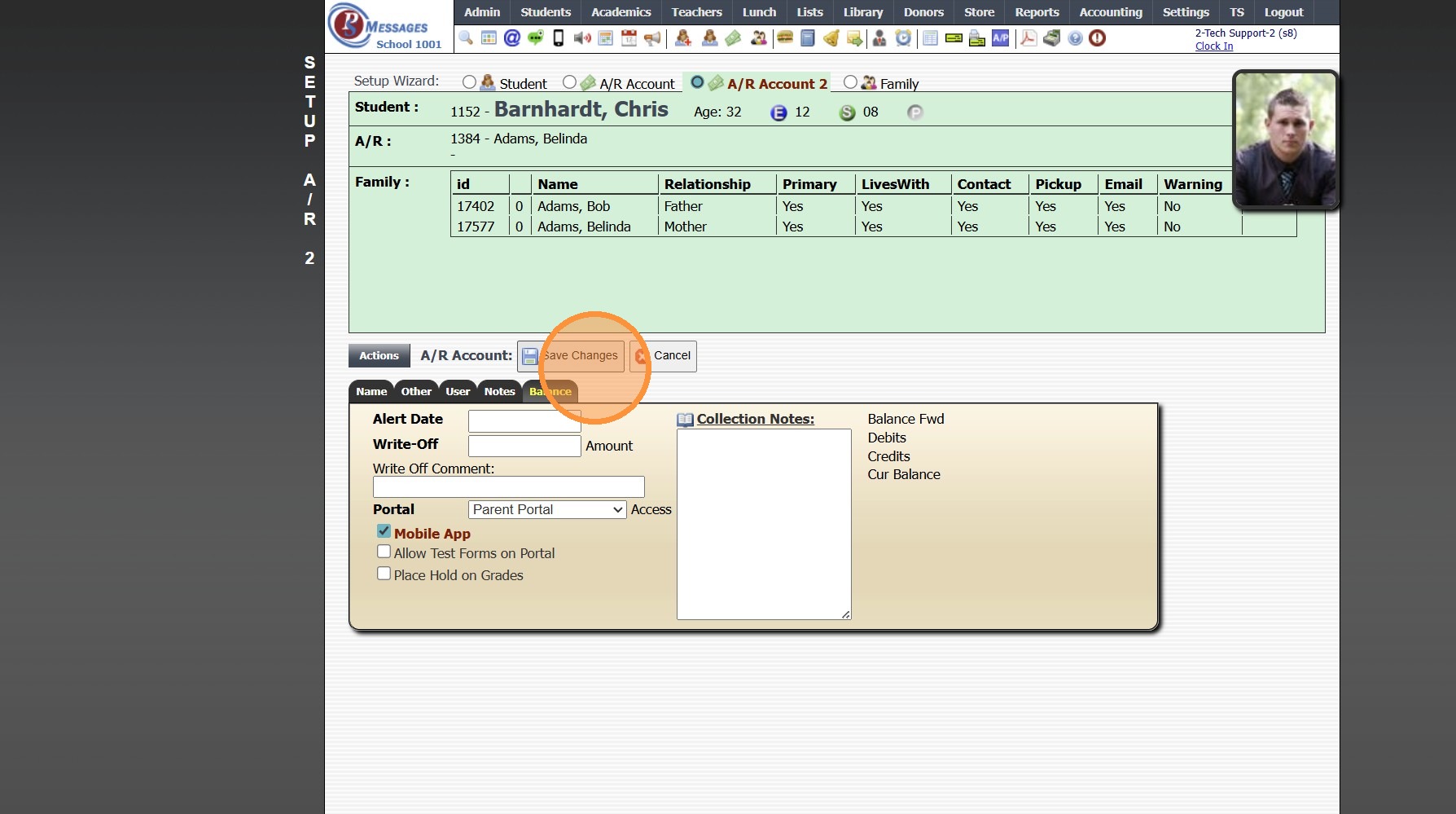Screen dimensions: 1456x814
Task: Select the A/R Account wizard radio button
Action: pos(569,82)
